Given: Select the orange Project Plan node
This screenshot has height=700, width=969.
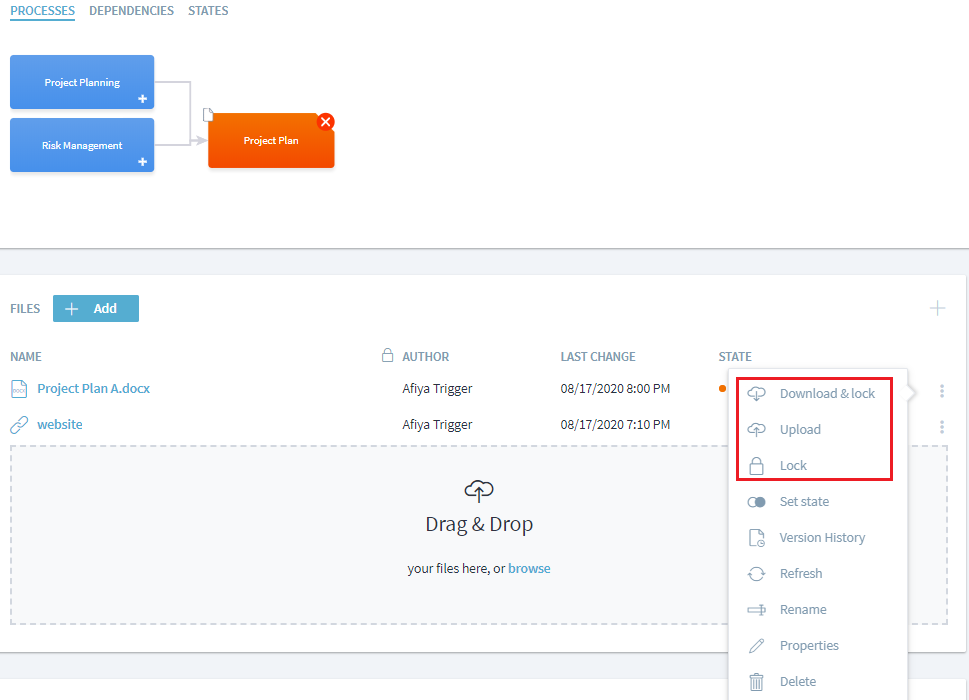Looking at the screenshot, I should pyautogui.click(x=271, y=141).
